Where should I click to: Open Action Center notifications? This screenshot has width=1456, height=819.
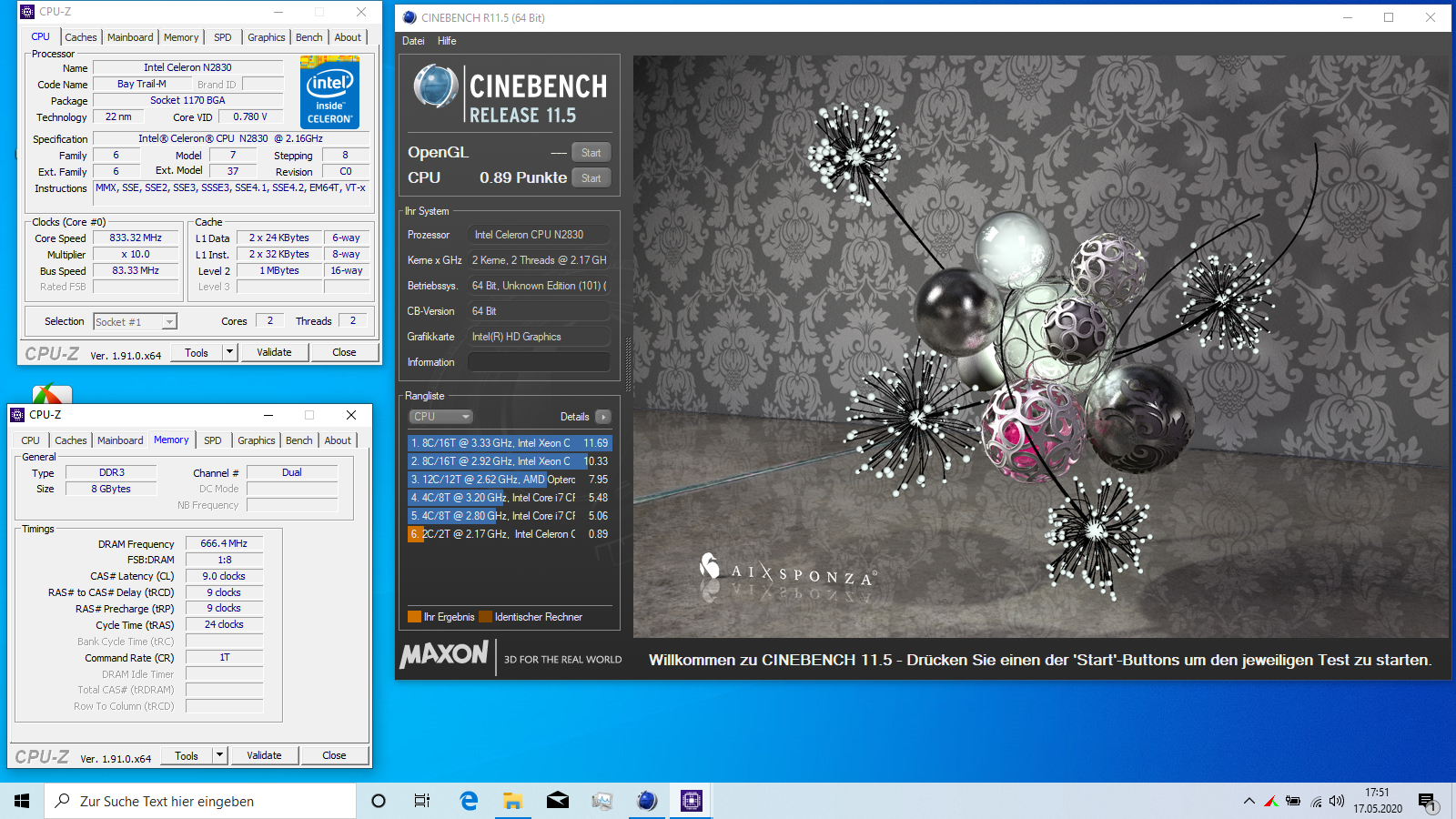click(1427, 802)
